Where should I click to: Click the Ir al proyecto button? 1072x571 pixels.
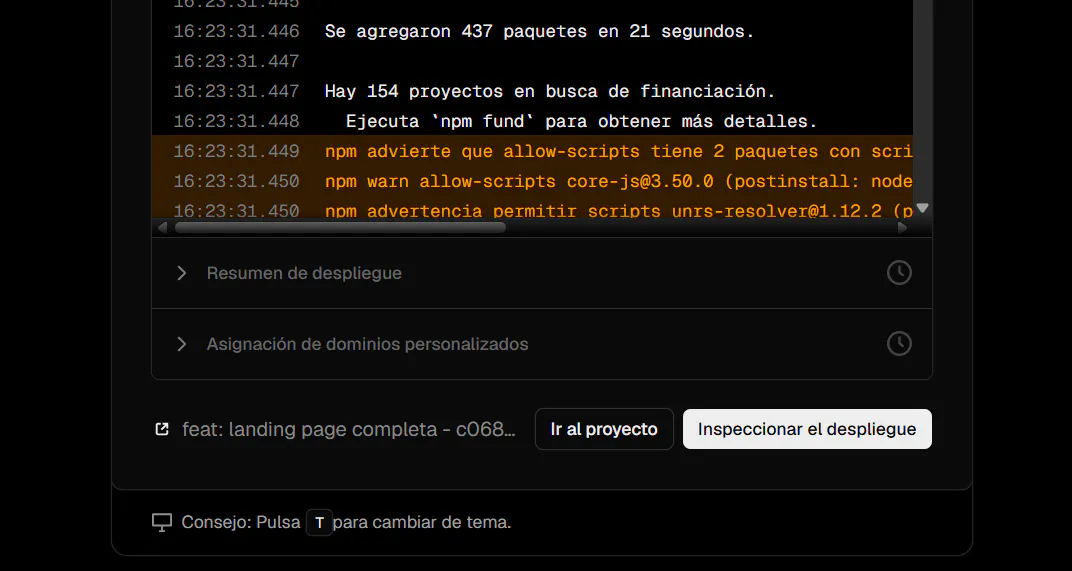coord(604,429)
